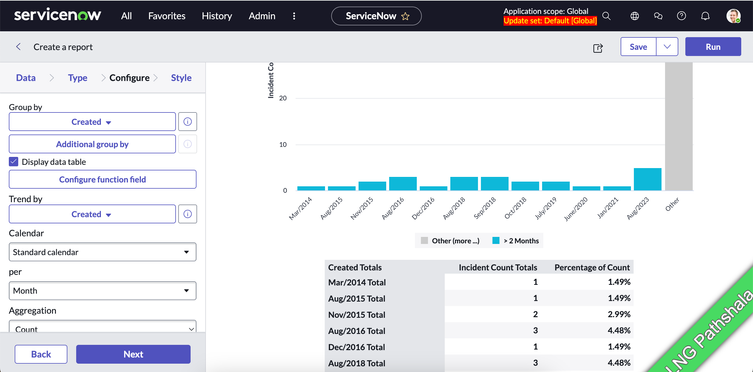
Task: Click the Next button
Action: [133, 354]
